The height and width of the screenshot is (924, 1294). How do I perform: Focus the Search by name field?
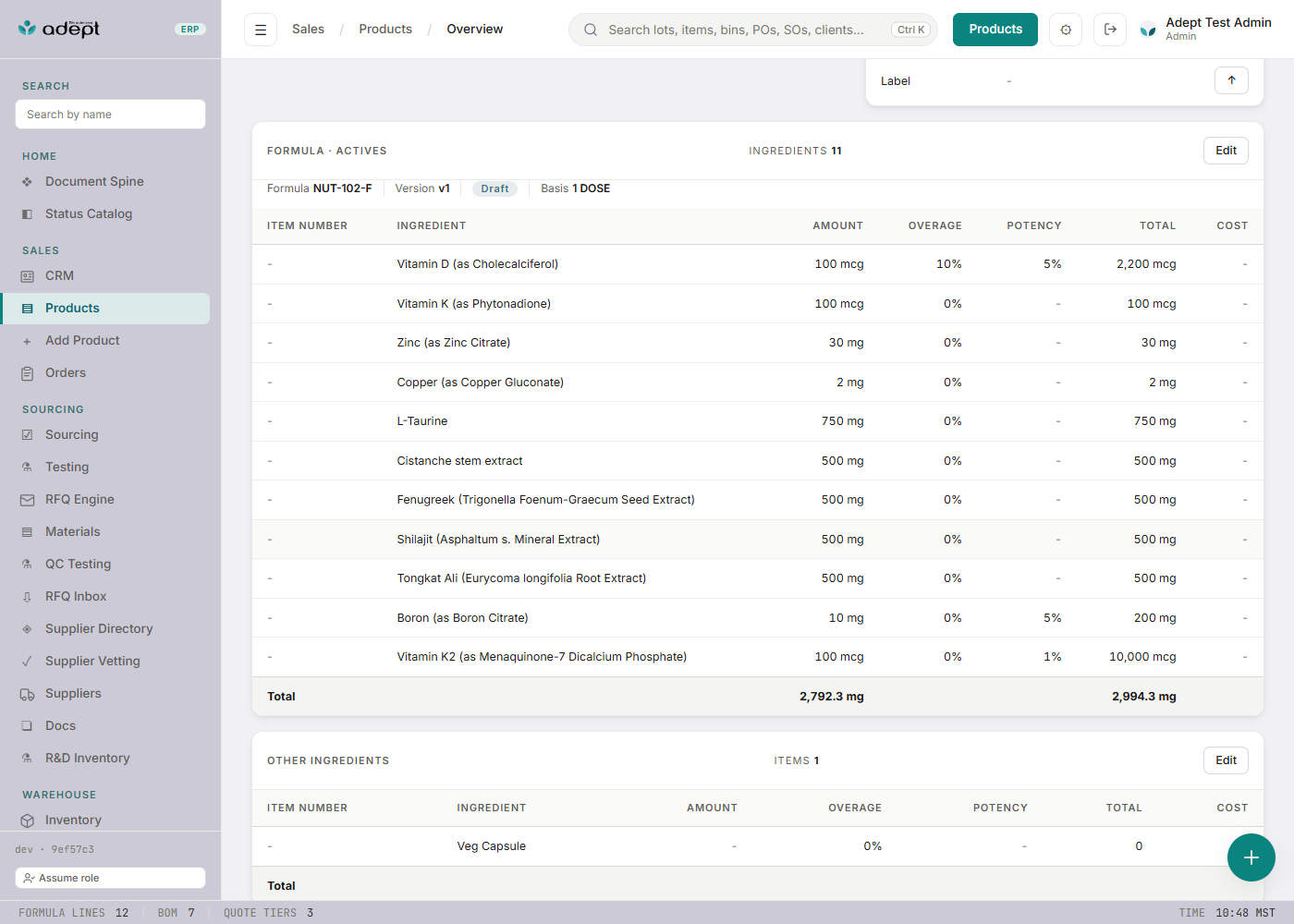point(110,115)
